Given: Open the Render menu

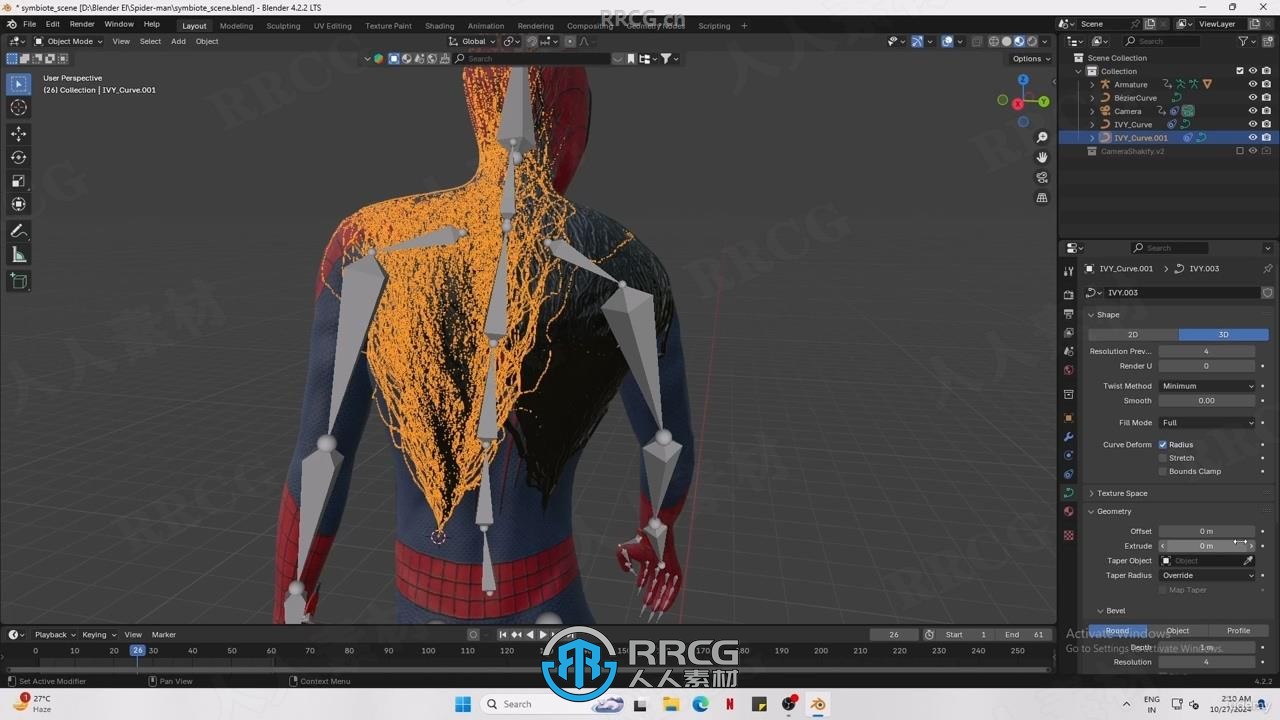Looking at the screenshot, I should point(82,24).
